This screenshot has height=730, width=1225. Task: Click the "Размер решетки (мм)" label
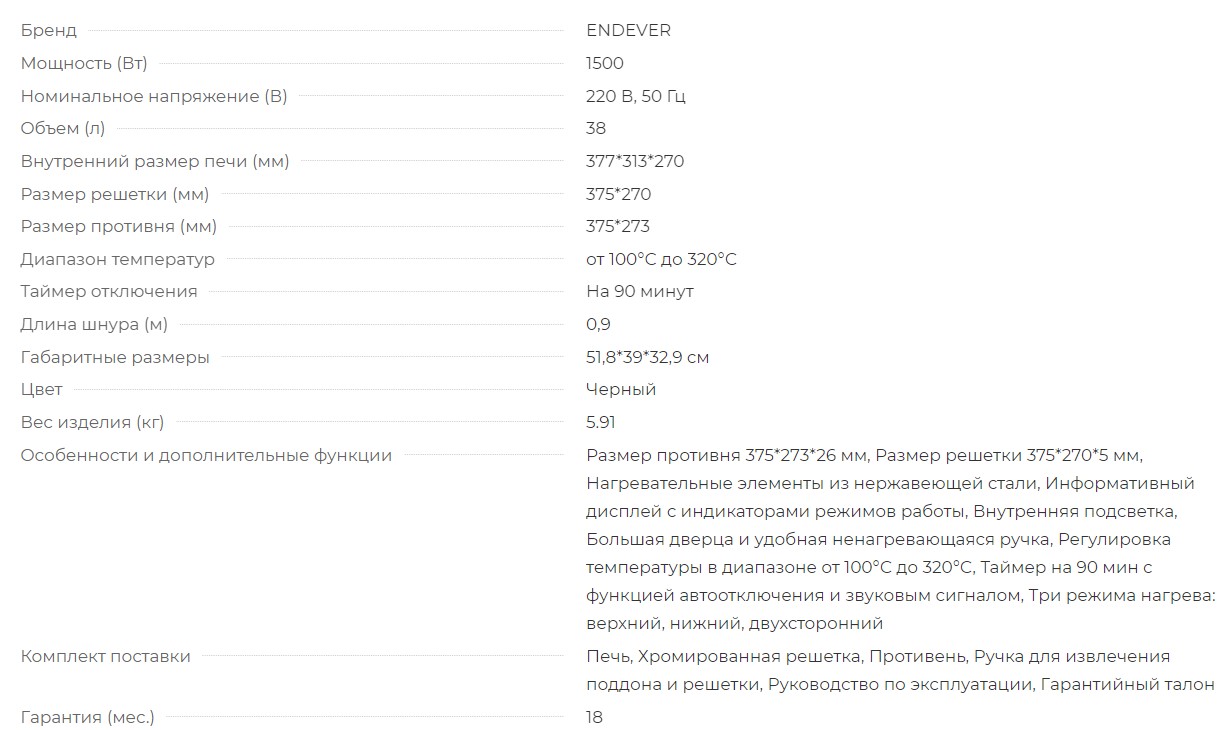pos(115,194)
